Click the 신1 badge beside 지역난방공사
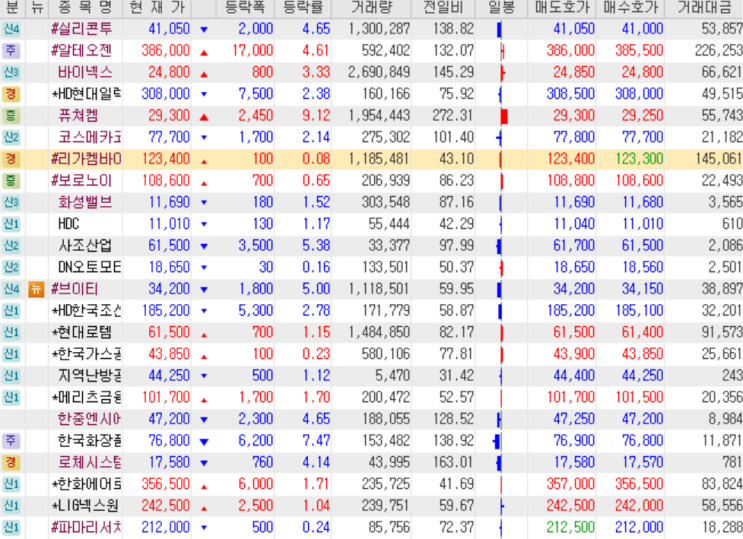 11,376
